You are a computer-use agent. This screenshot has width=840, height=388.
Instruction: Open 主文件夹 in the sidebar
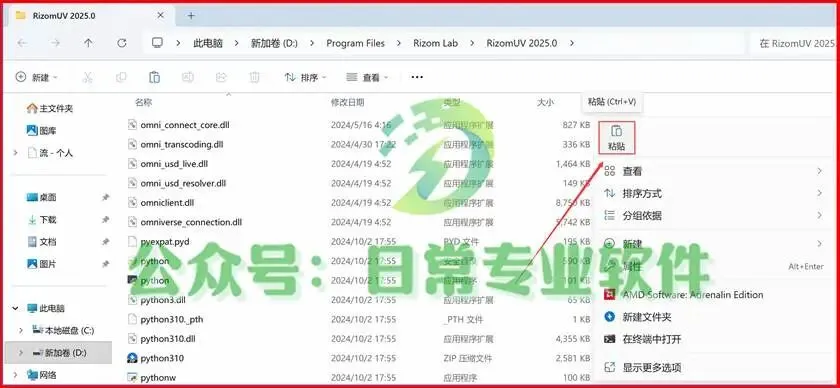[50, 108]
